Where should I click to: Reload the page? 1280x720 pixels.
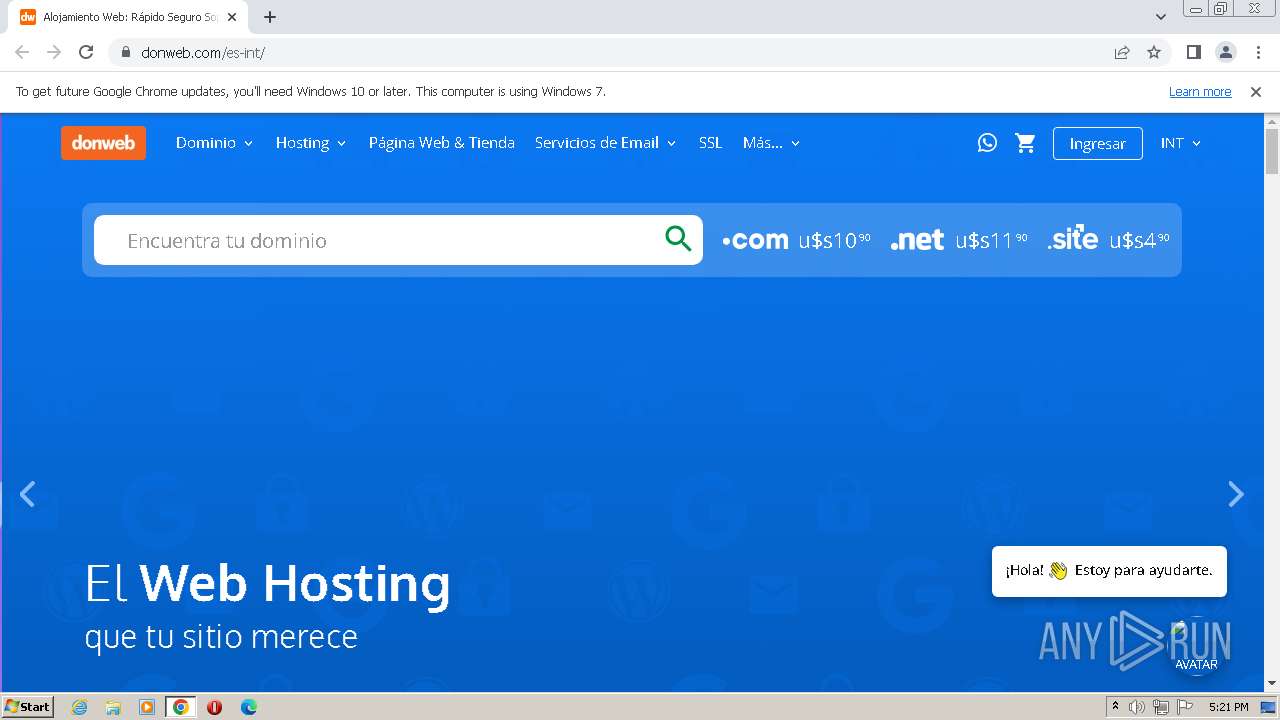86,52
